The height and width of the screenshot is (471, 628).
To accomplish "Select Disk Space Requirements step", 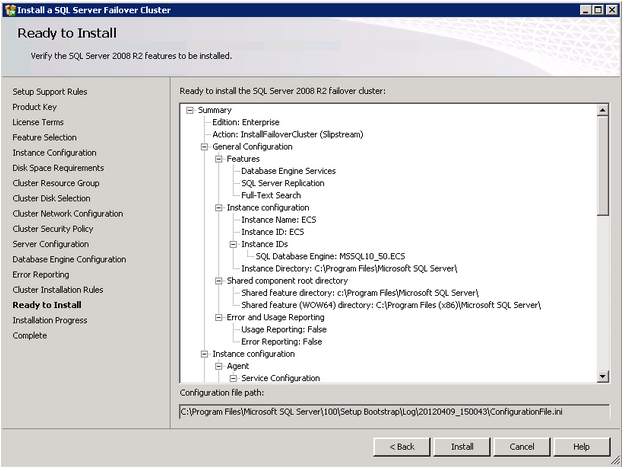I will click(58, 168).
